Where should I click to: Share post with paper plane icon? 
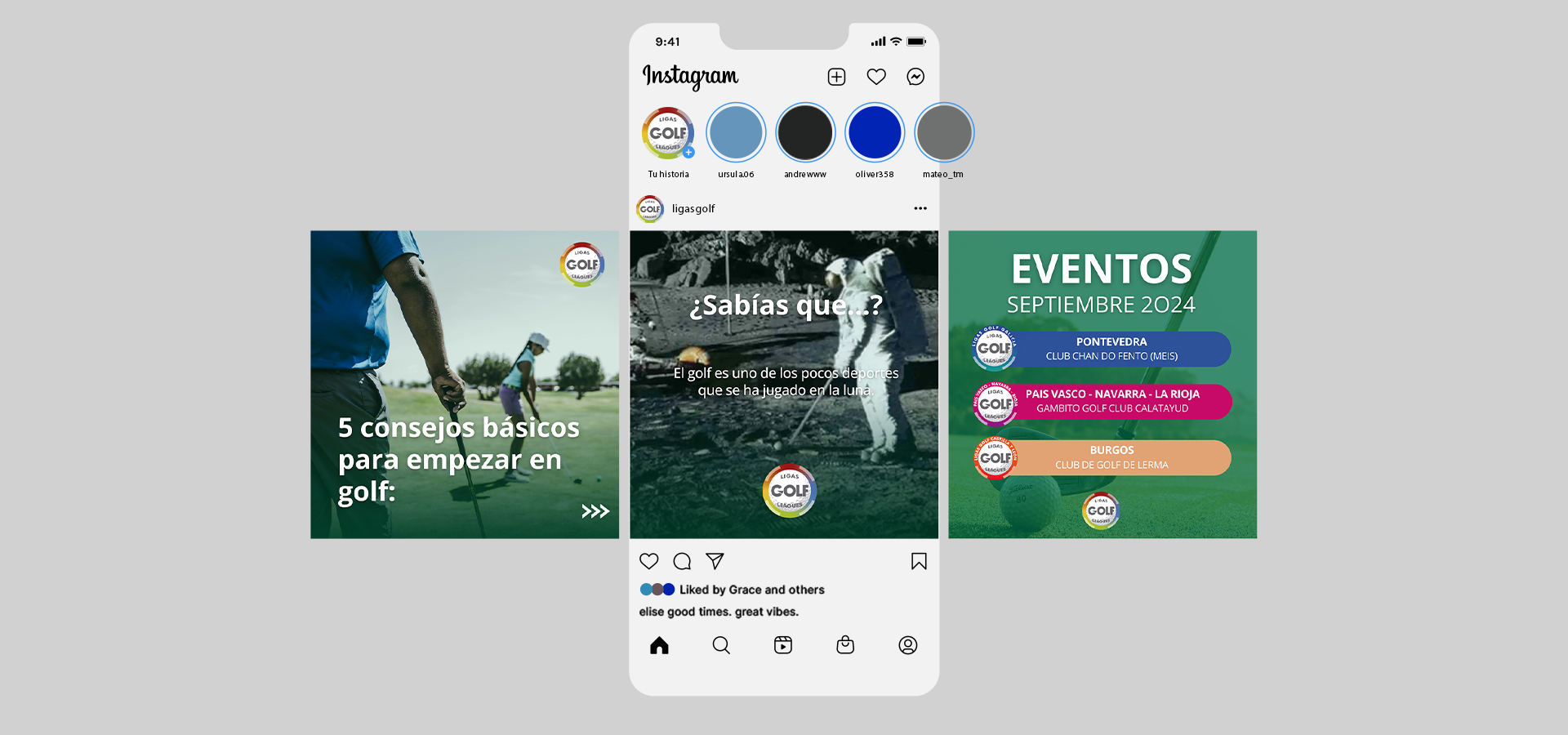pos(715,561)
